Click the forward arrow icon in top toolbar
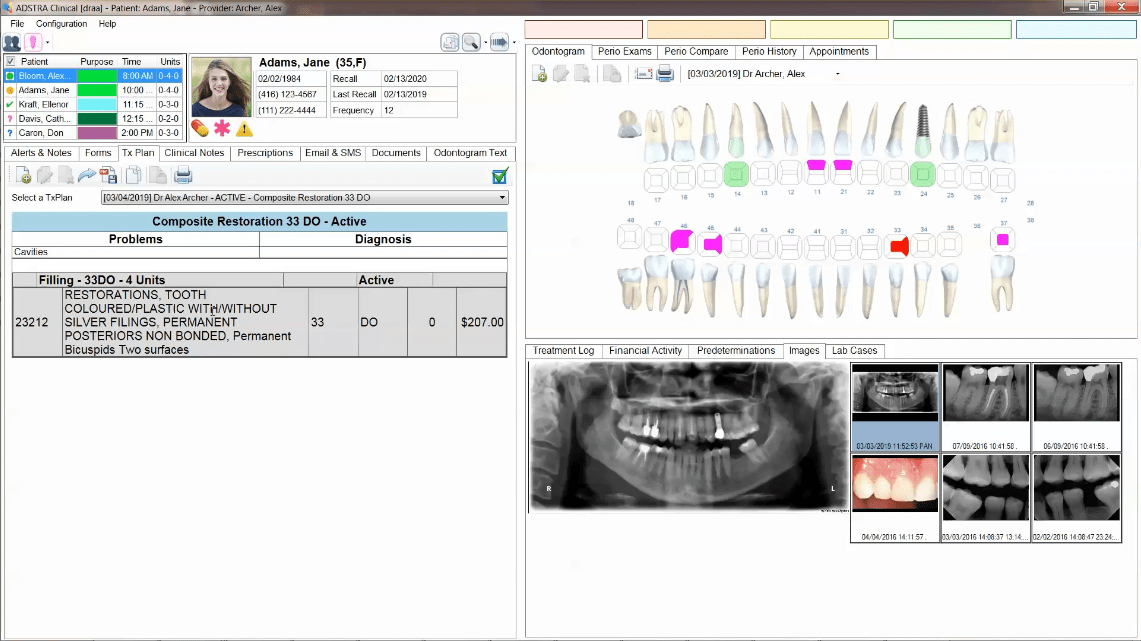This screenshot has height=641, width=1141. [x=499, y=42]
